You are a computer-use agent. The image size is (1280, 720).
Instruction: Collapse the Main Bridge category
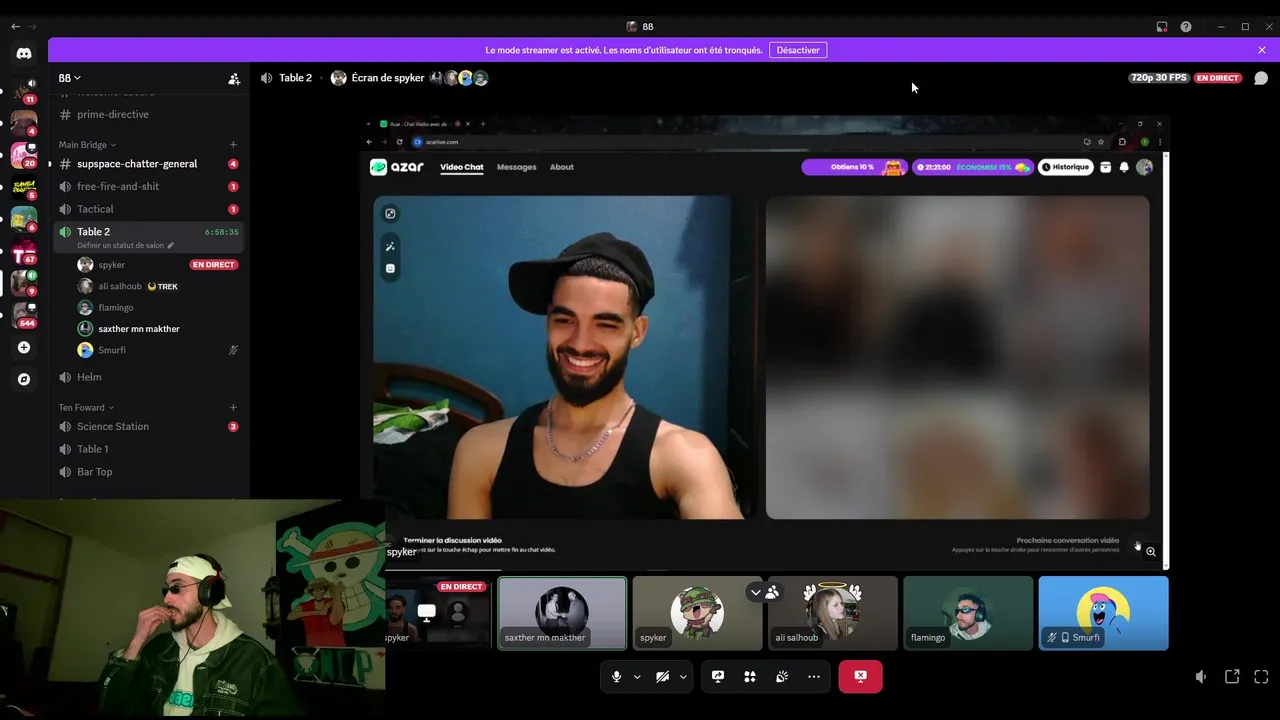coord(87,145)
